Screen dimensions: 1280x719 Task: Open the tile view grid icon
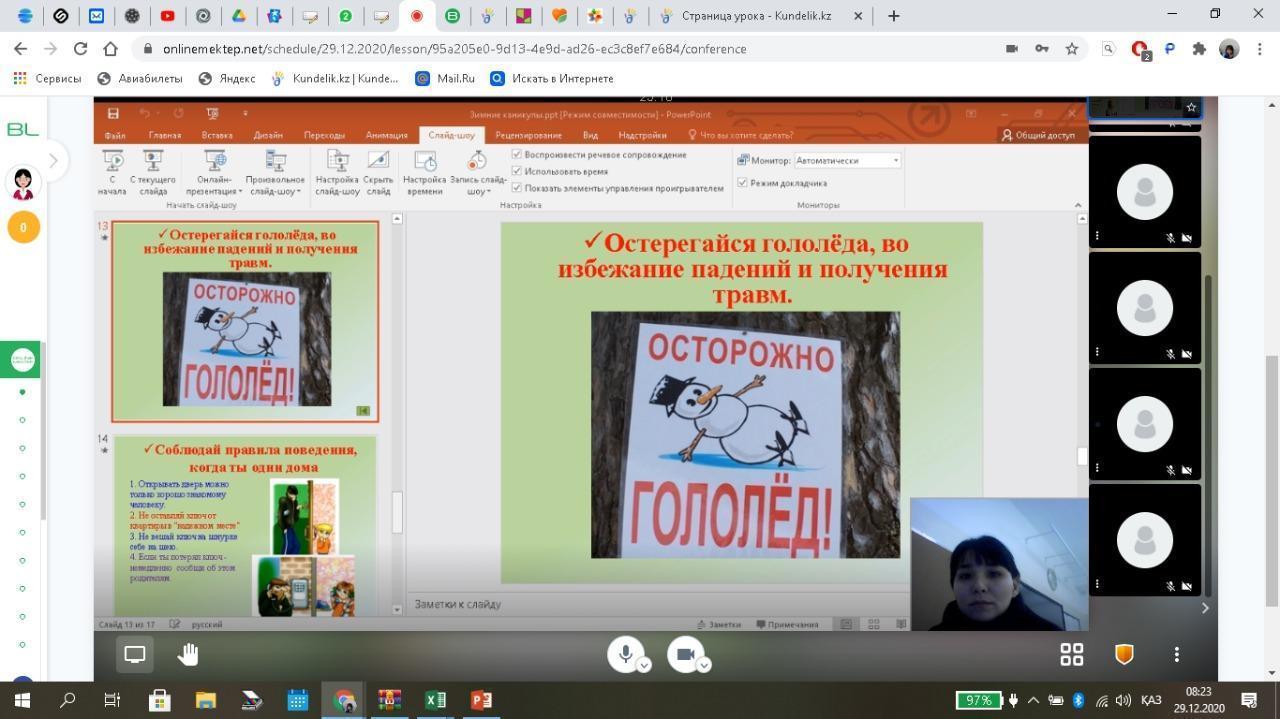coord(1071,654)
